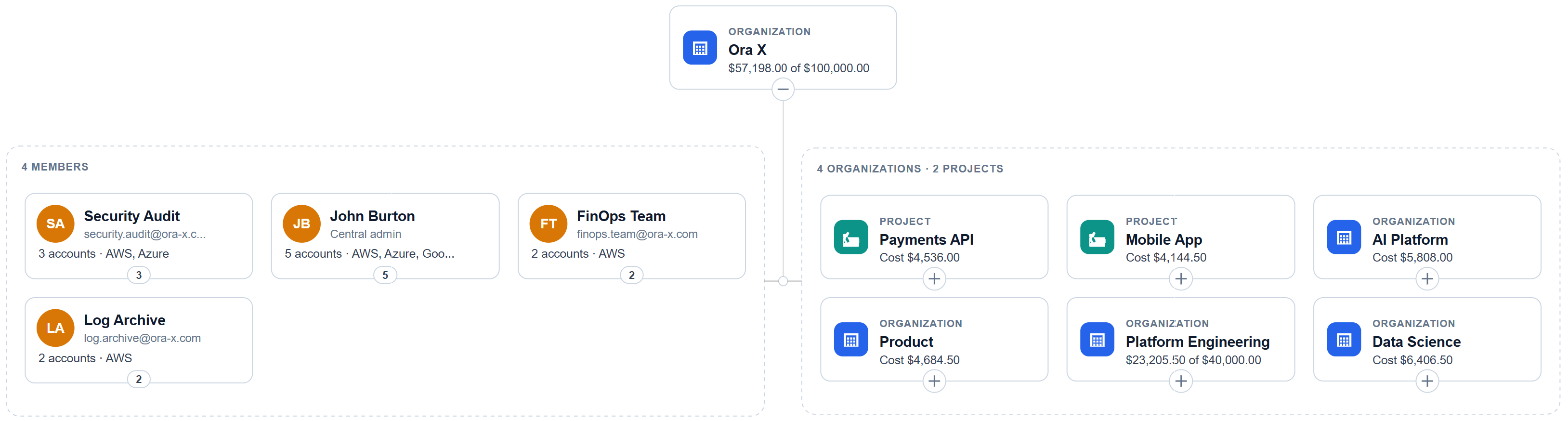Viewport: 1568px width, 421px height.
Task: Click the Ora X organization title
Action: point(747,50)
